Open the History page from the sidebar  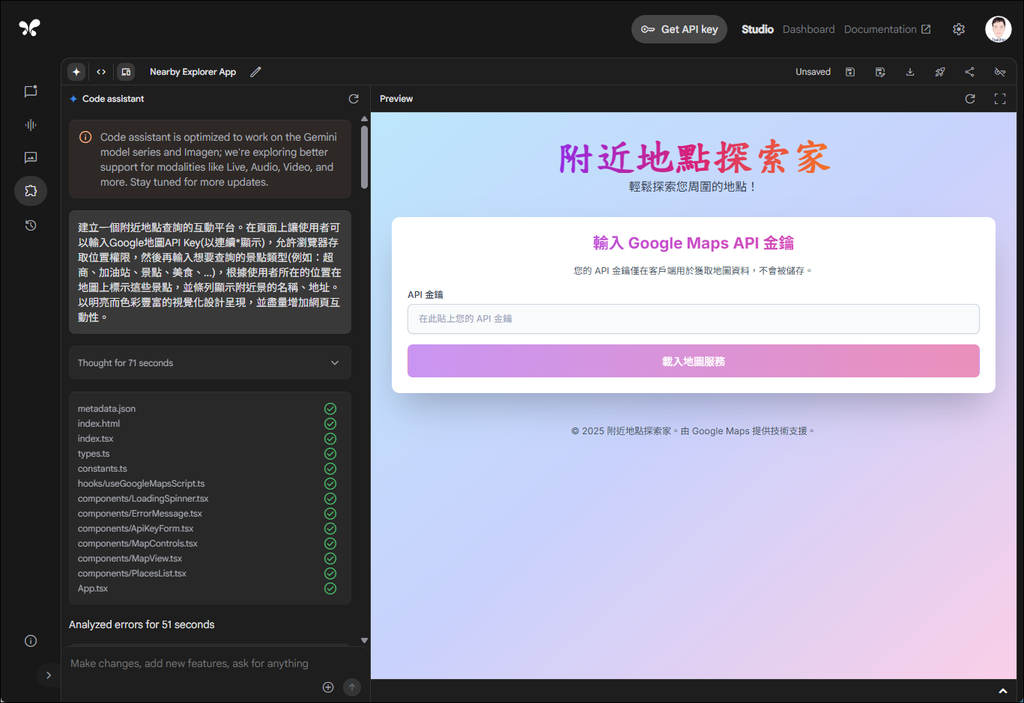31,225
